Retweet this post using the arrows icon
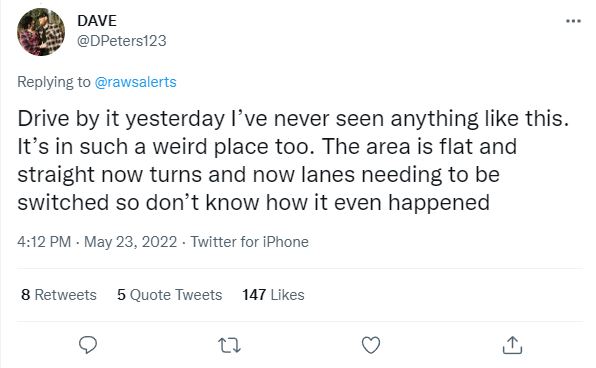 coord(230,345)
